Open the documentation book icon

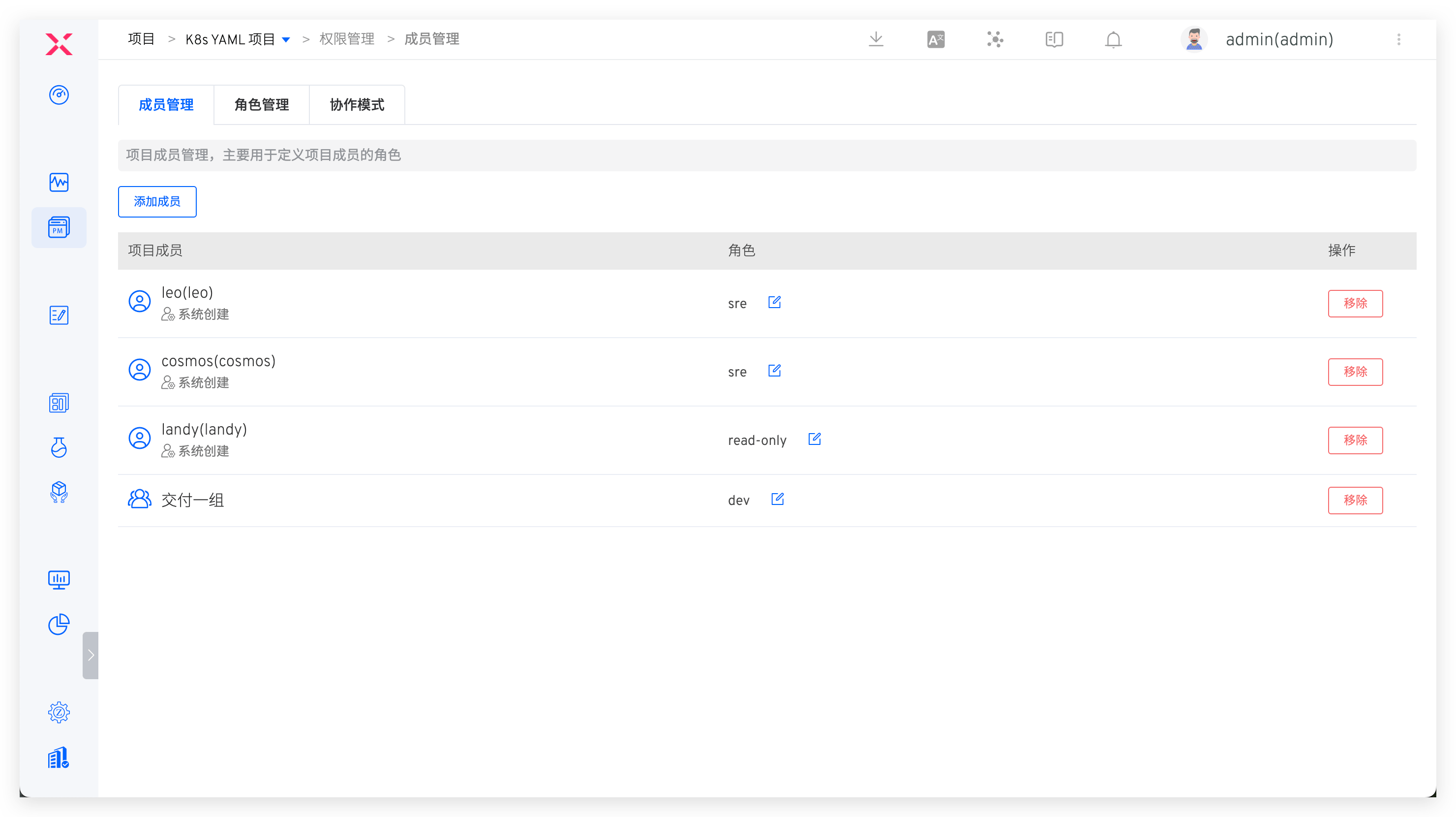coord(1054,39)
